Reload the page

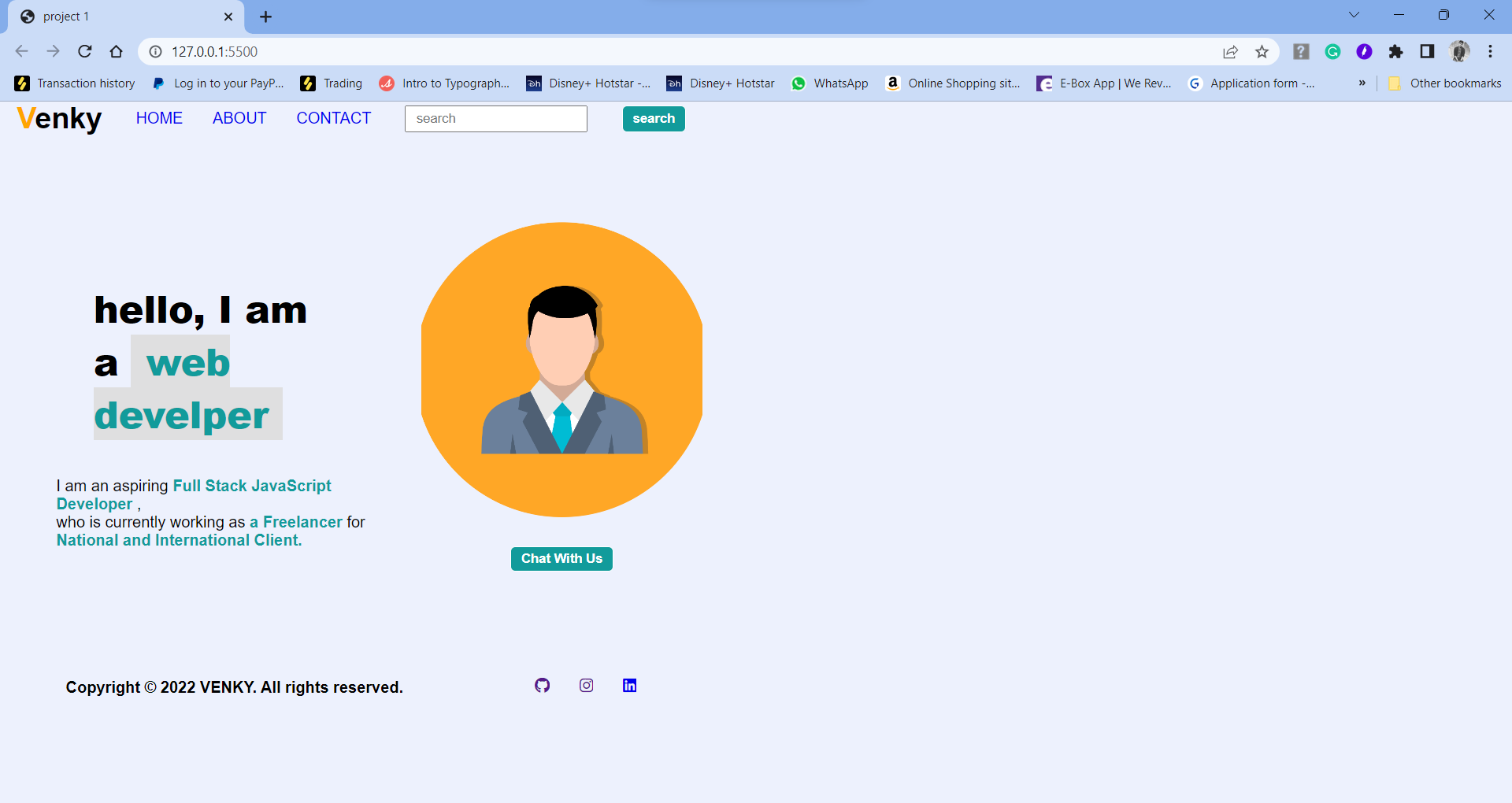click(85, 51)
